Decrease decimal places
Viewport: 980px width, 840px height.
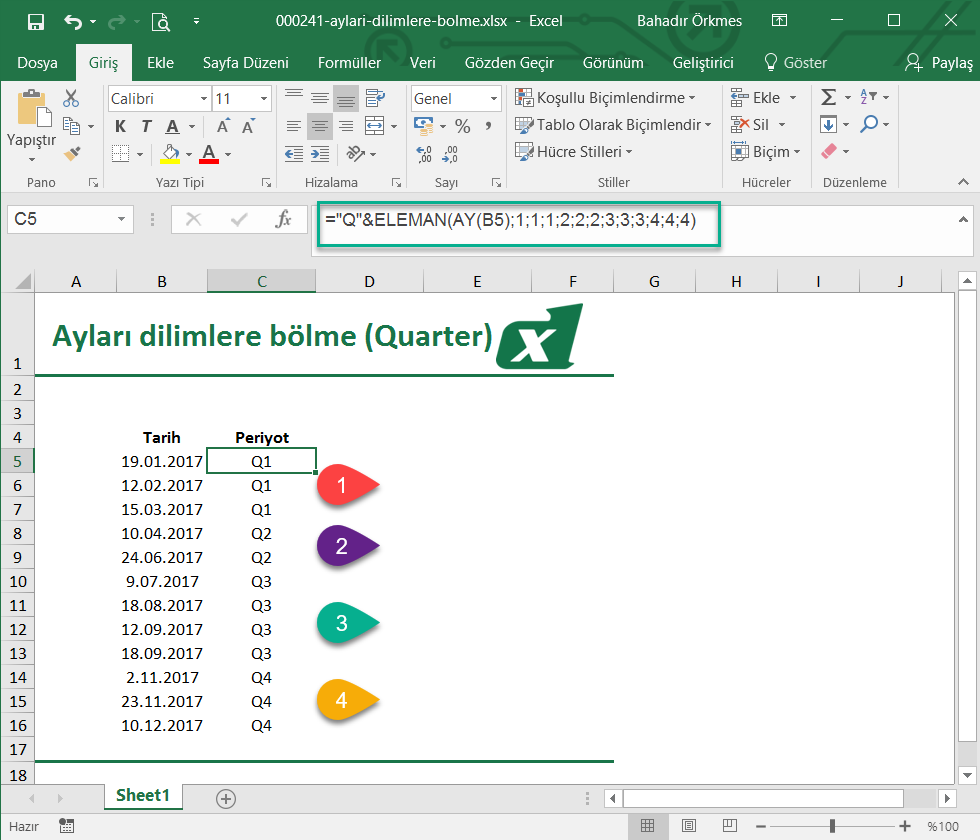click(450, 154)
